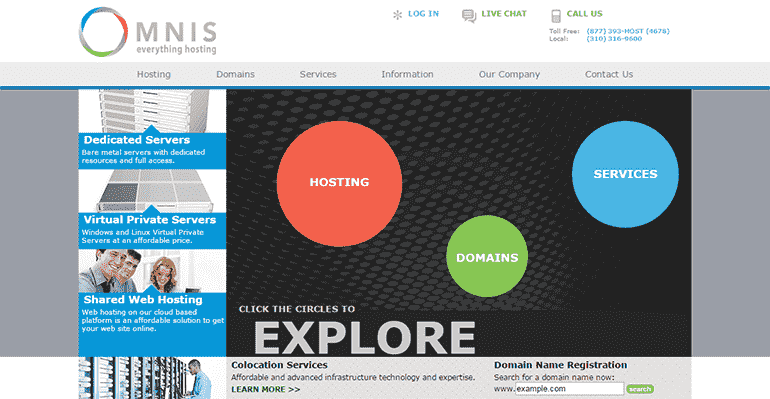This screenshot has width=770, height=399.
Task: Open the Our Company menu
Action: point(509,74)
